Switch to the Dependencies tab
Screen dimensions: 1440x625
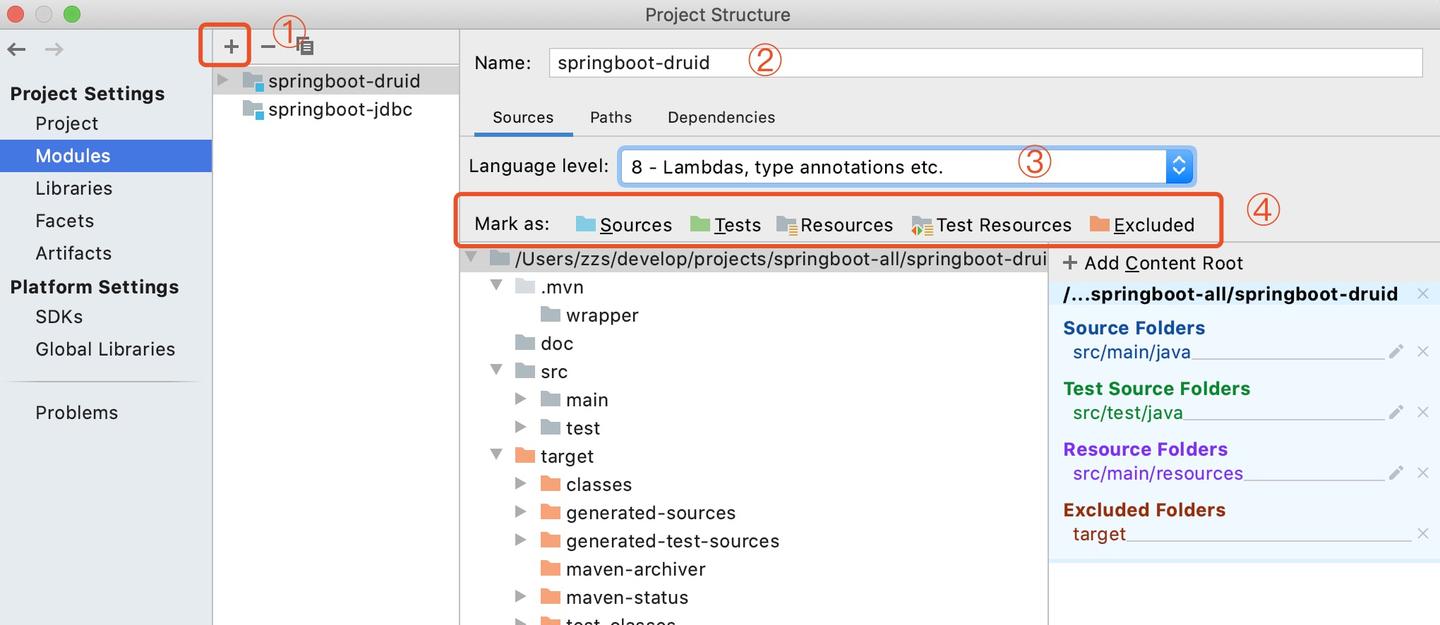pyautogui.click(x=721, y=117)
